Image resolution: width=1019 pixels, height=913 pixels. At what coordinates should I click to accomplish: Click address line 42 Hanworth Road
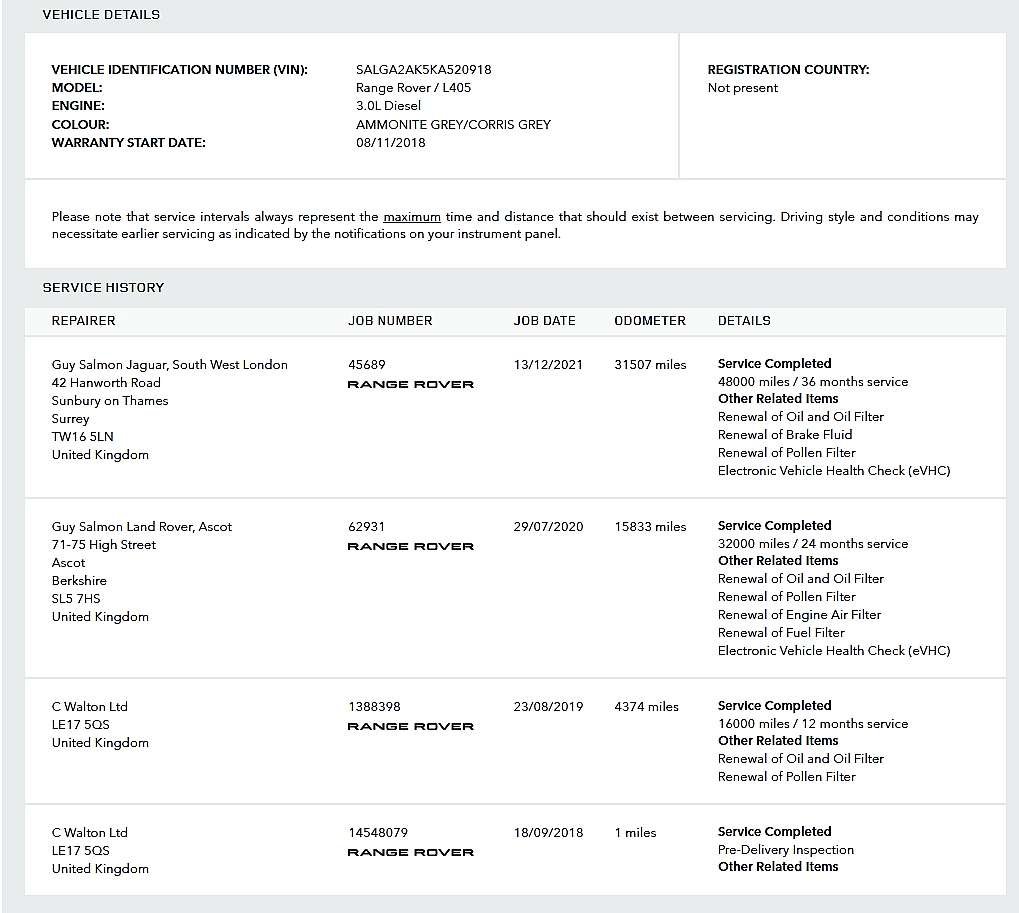[106, 383]
